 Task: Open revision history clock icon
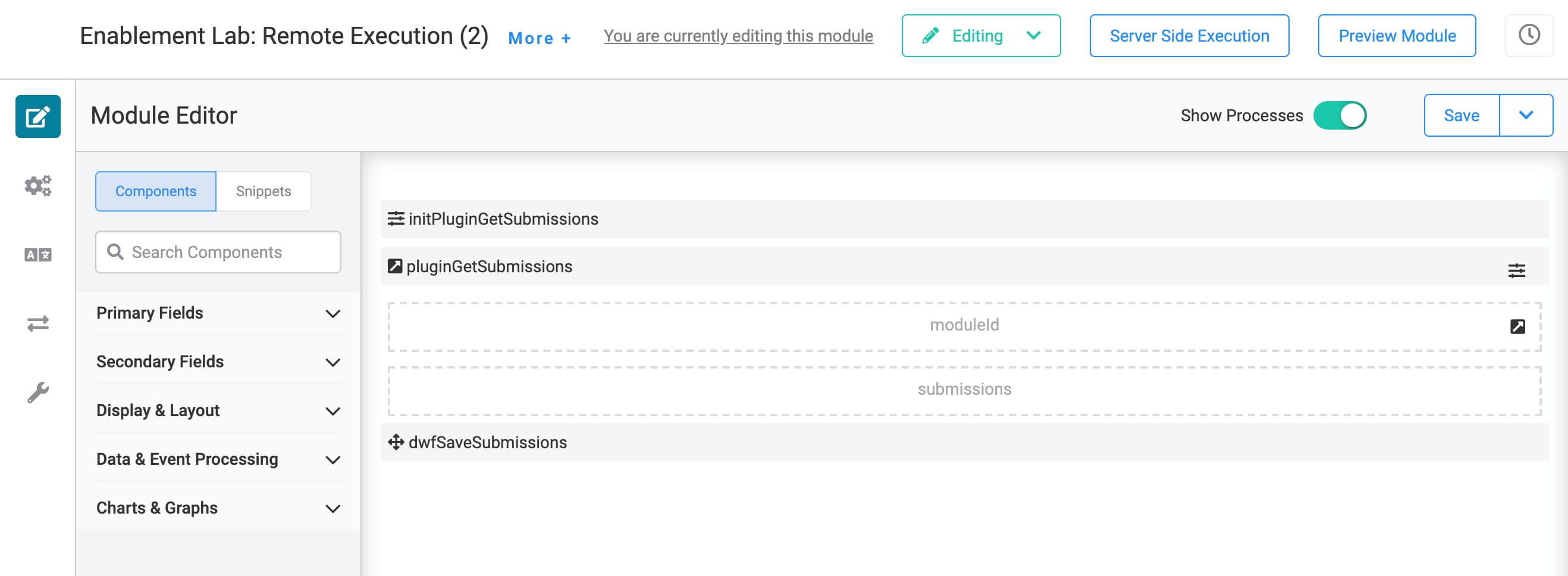pos(1528,35)
